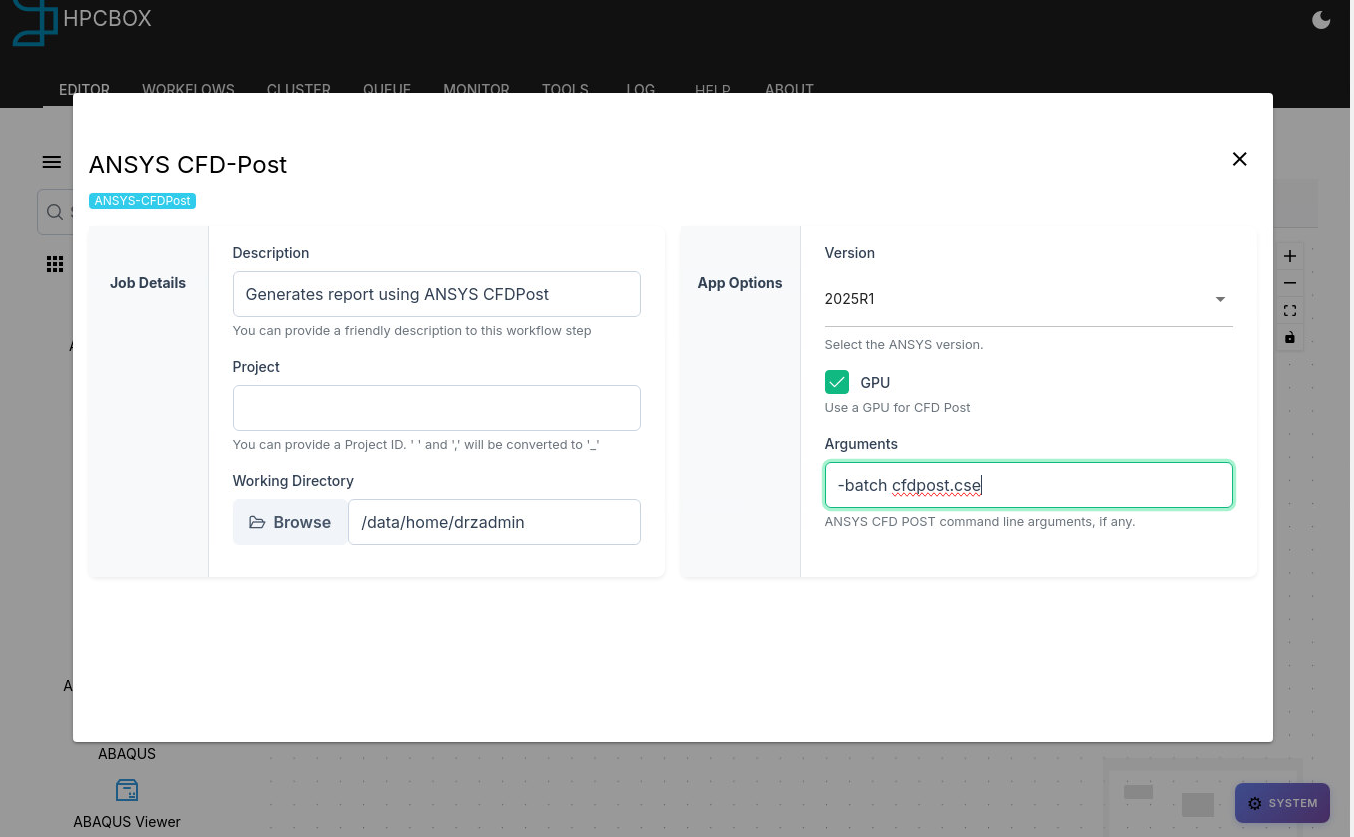The width and height of the screenshot is (1354, 837).
Task: Click the ANSYS CFD-Post dialog title
Action: click(188, 165)
